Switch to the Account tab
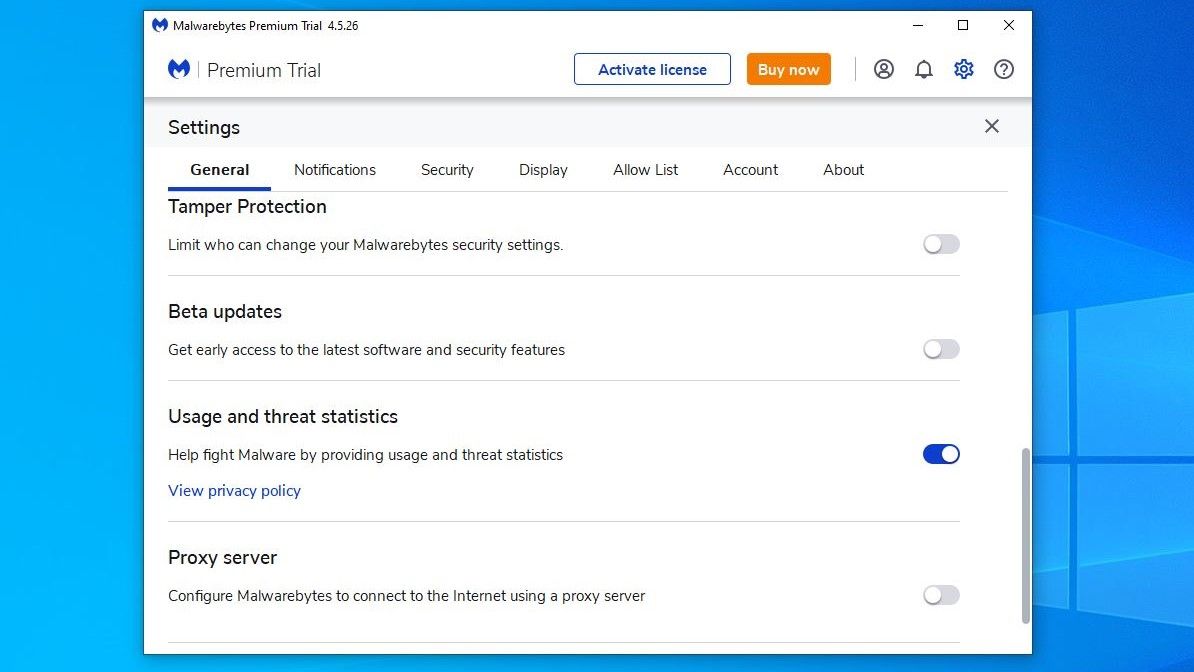Viewport: 1194px width, 672px height. pyautogui.click(x=750, y=170)
